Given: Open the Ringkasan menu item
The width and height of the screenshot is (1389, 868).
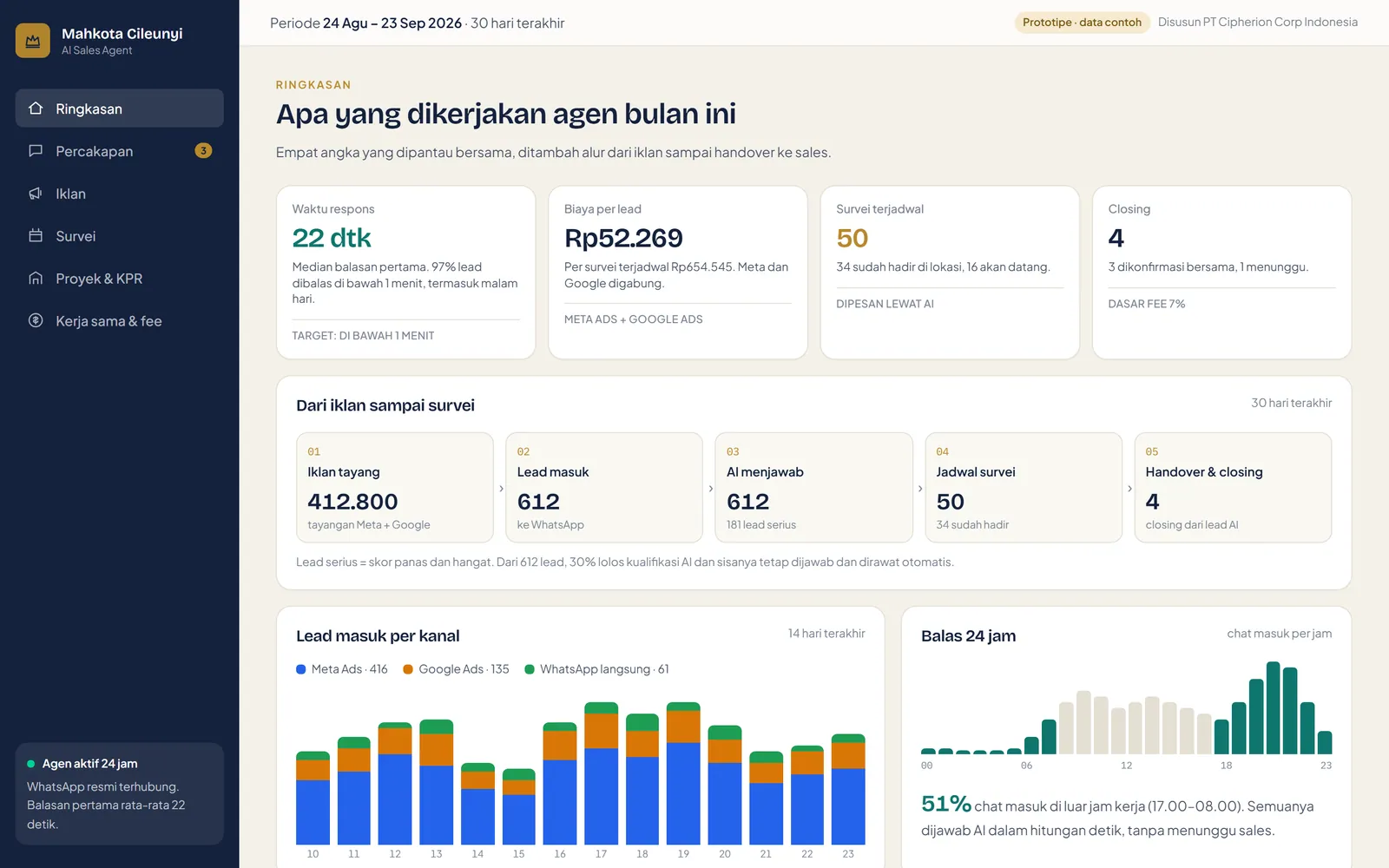Looking at the screenshot, I should coord(120,108).
